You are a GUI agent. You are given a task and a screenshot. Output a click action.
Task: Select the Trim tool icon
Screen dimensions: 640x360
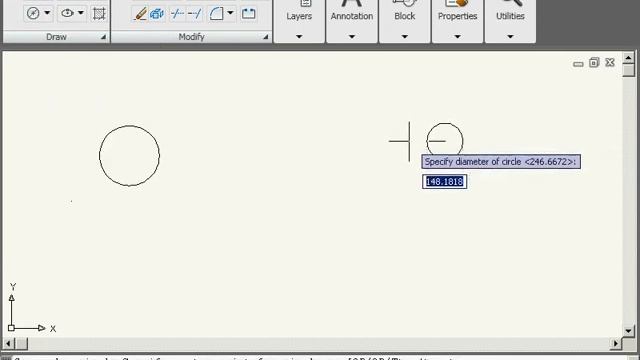point(177,14)
